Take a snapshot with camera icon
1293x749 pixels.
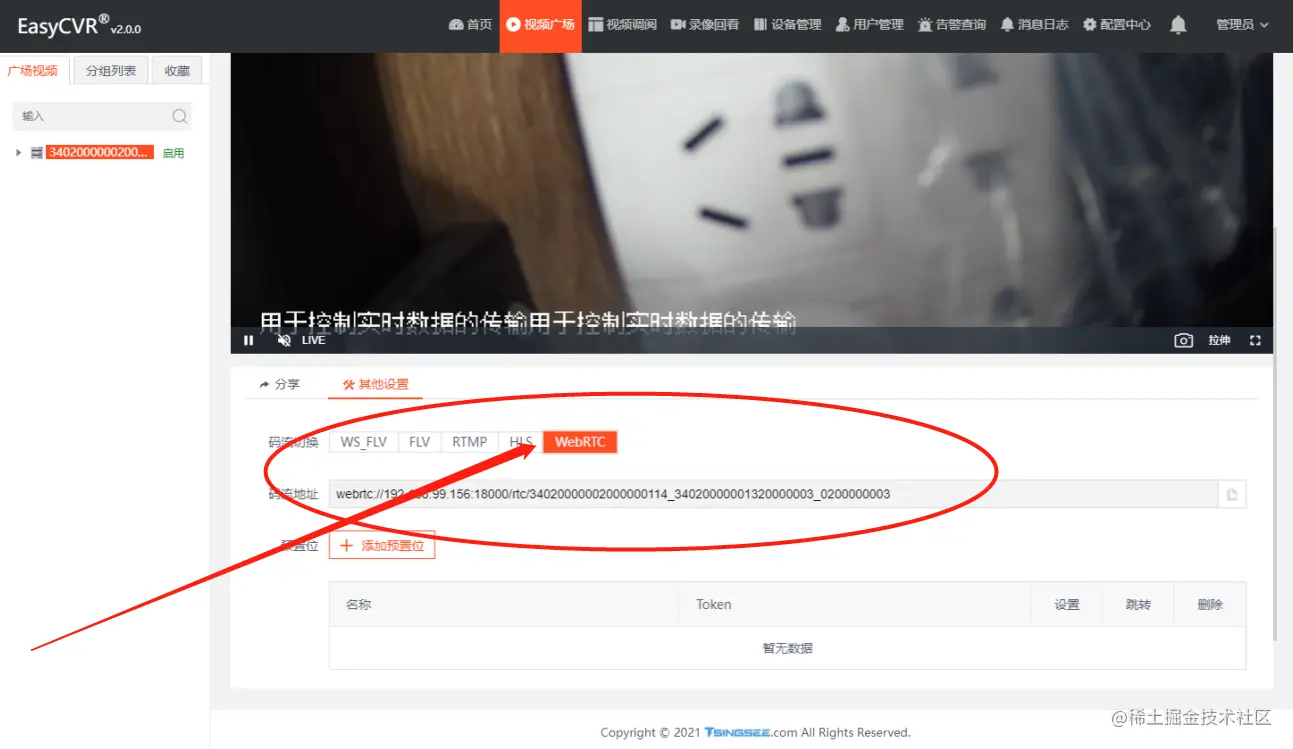pos(1183,340)
